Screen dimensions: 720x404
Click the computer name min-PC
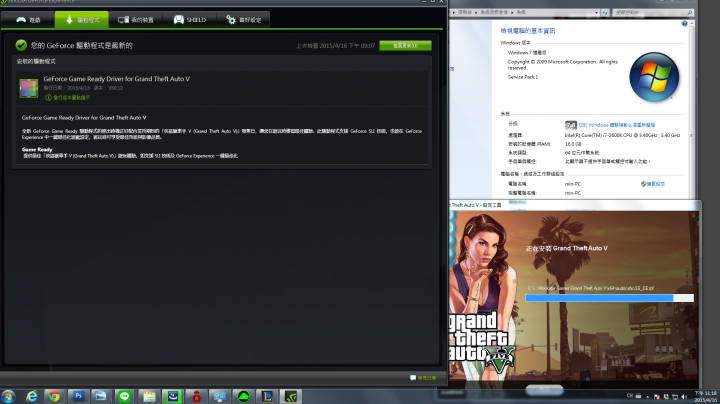click(x=573, y=184)
